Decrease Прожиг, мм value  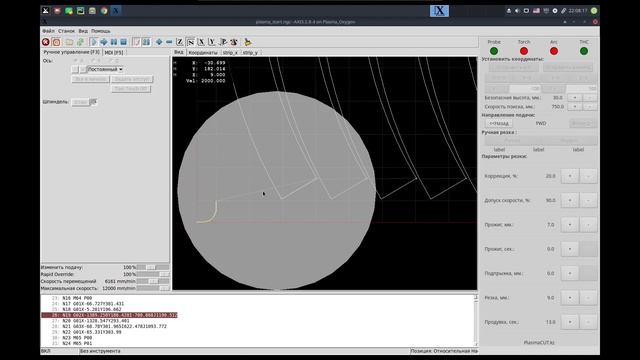tap(588, 224)
